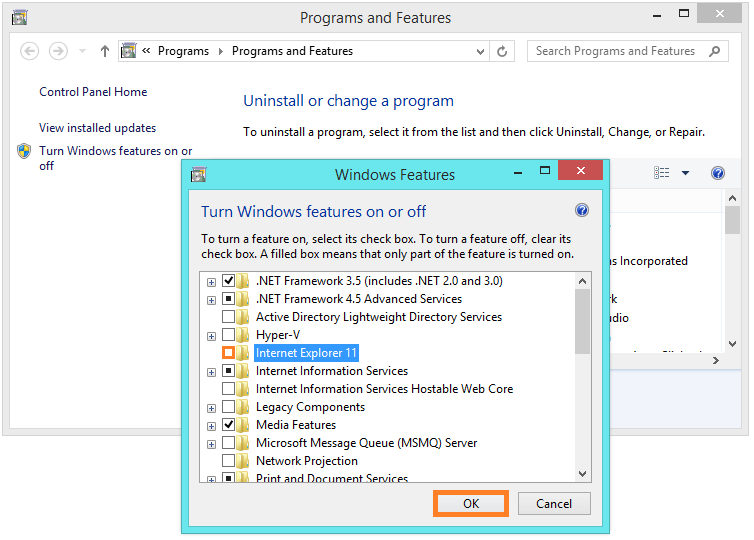Expand .NET Framework 3.5 node
Image resolution: width=754 pixels, height=540 pixels.
[211, 282]
